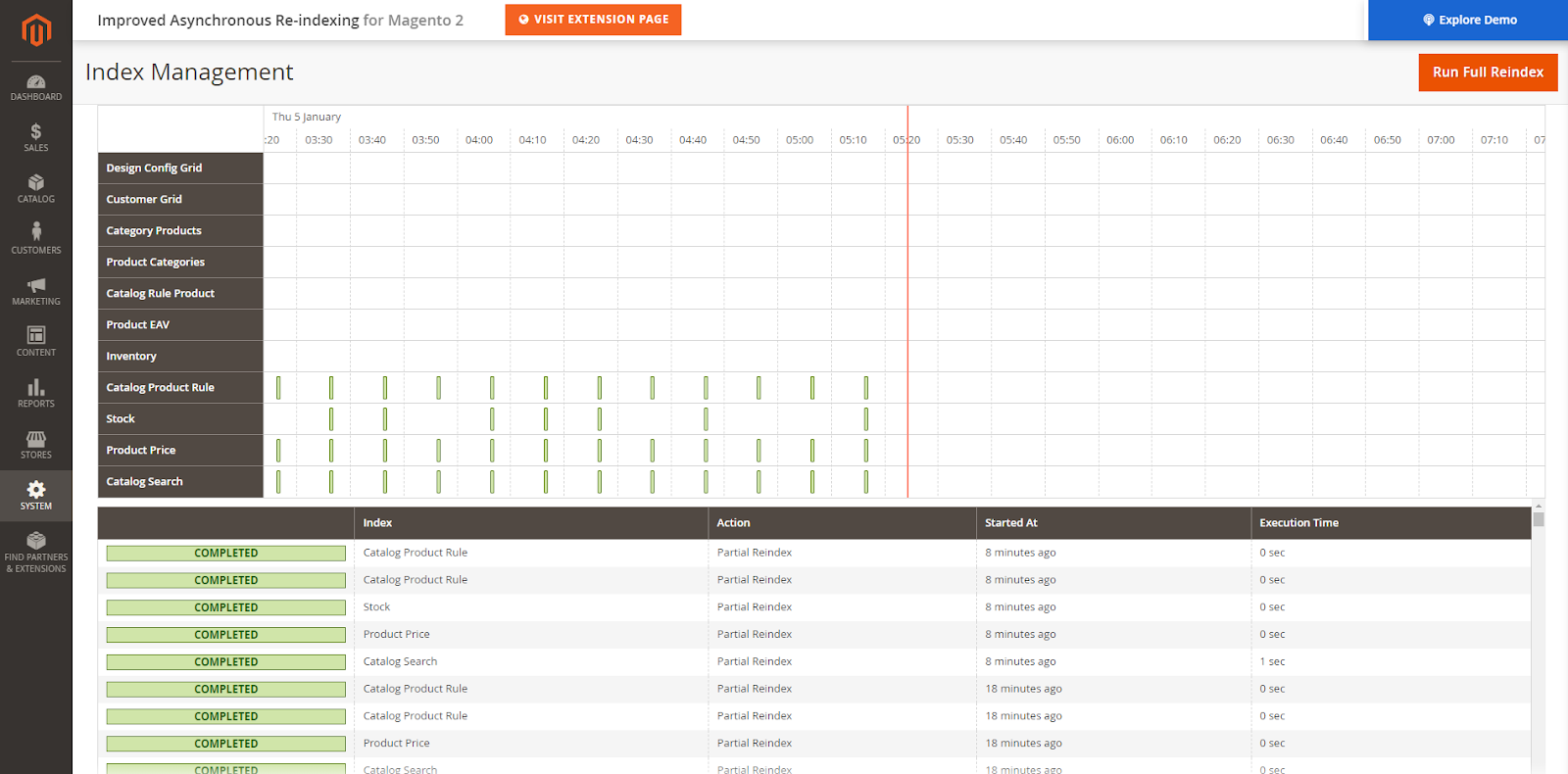Click the Stock row bar near 04:40
The width and height of the screenshot is (1568, 774).
[706, 419]
